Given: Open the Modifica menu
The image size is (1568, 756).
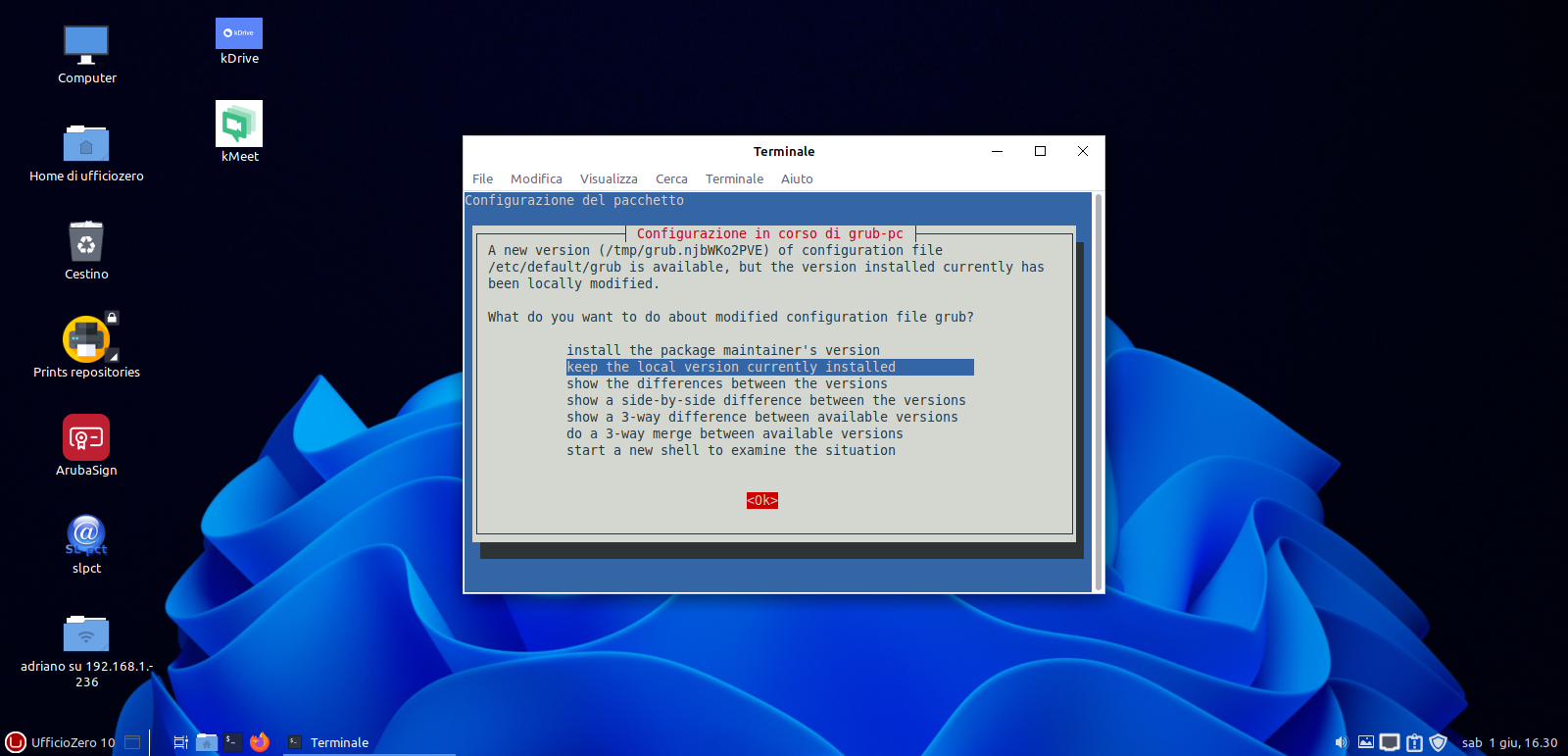Looking at the screenshot, I should click(536, 178).
